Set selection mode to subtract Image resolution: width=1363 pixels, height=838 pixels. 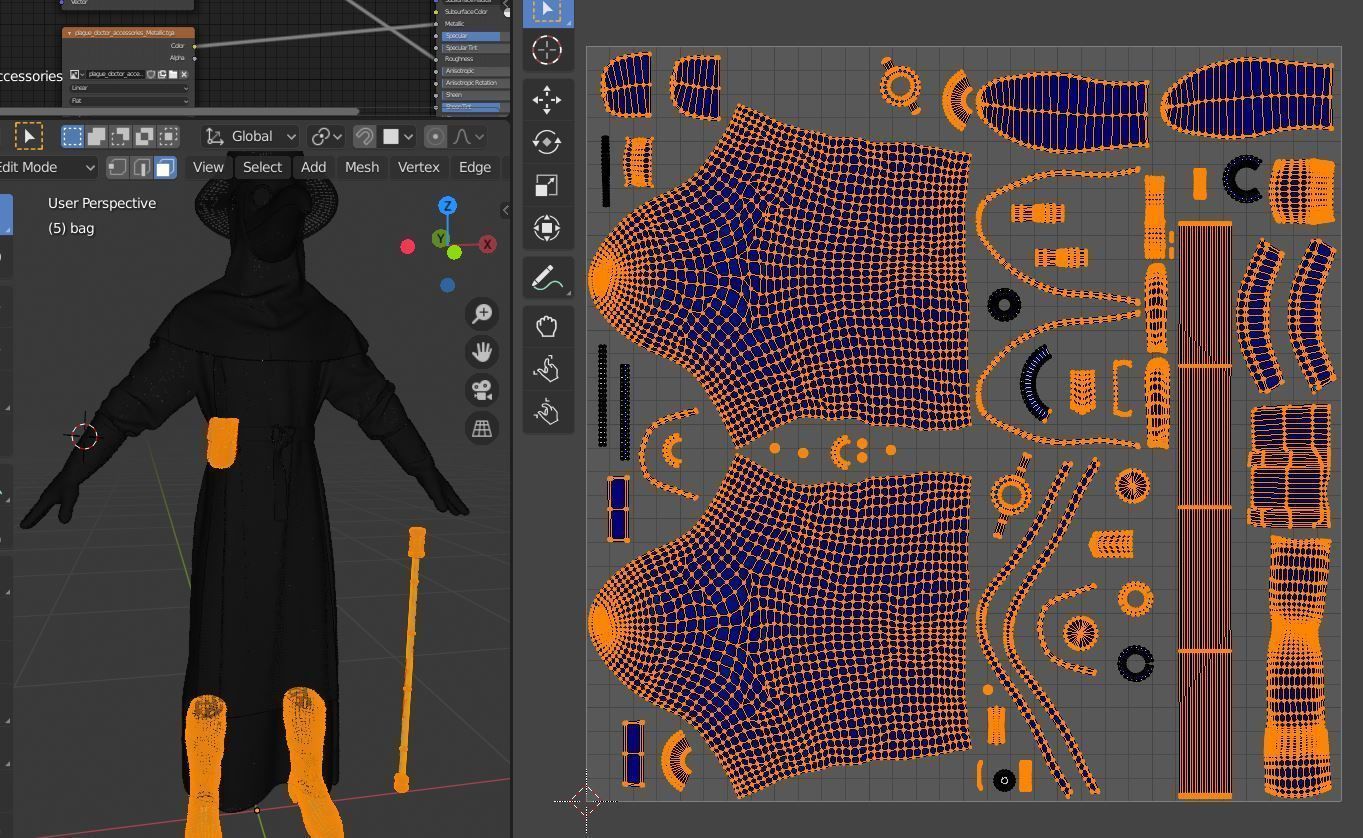(x=120, y=136)
